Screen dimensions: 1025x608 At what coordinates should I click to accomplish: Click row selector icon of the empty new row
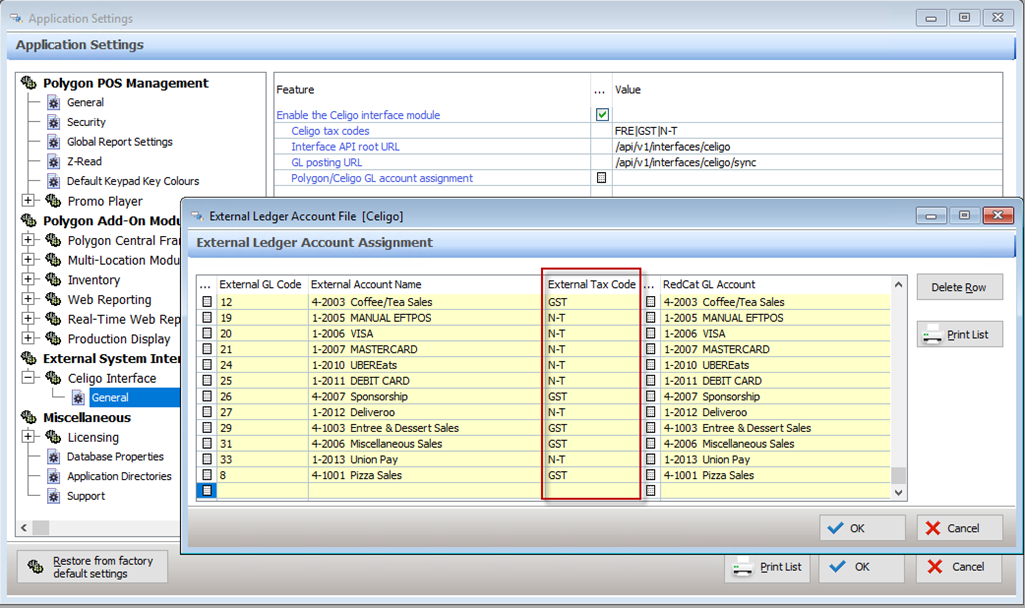[x=207, y=490]
